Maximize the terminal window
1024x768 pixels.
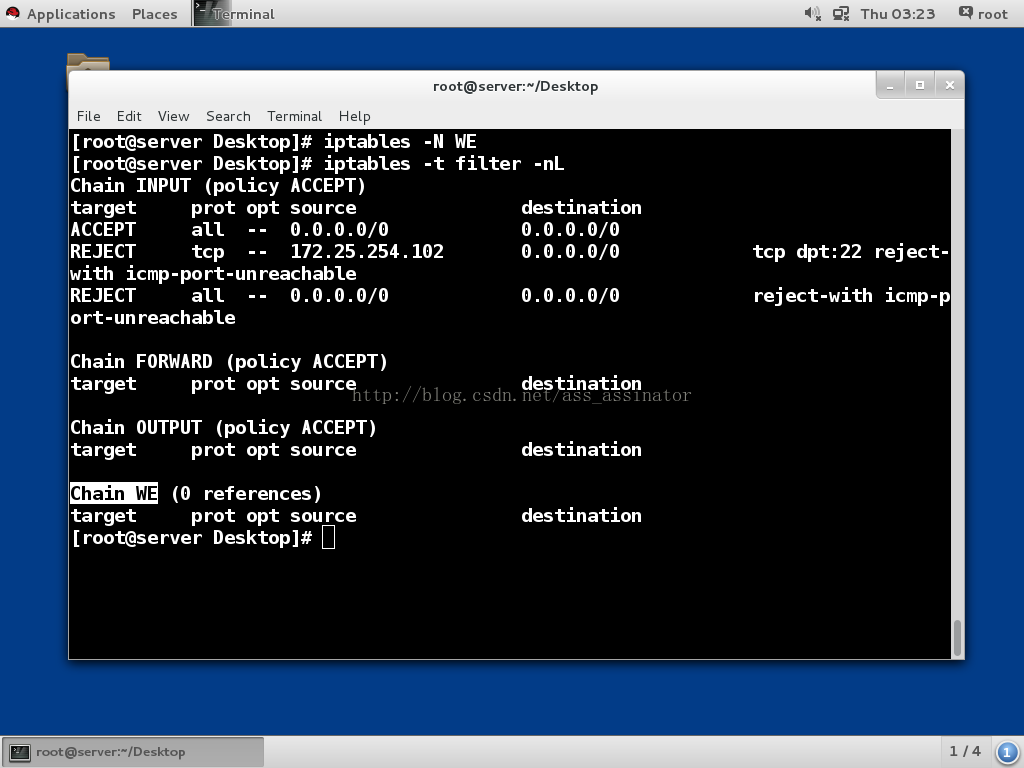(x=920, y=86)
